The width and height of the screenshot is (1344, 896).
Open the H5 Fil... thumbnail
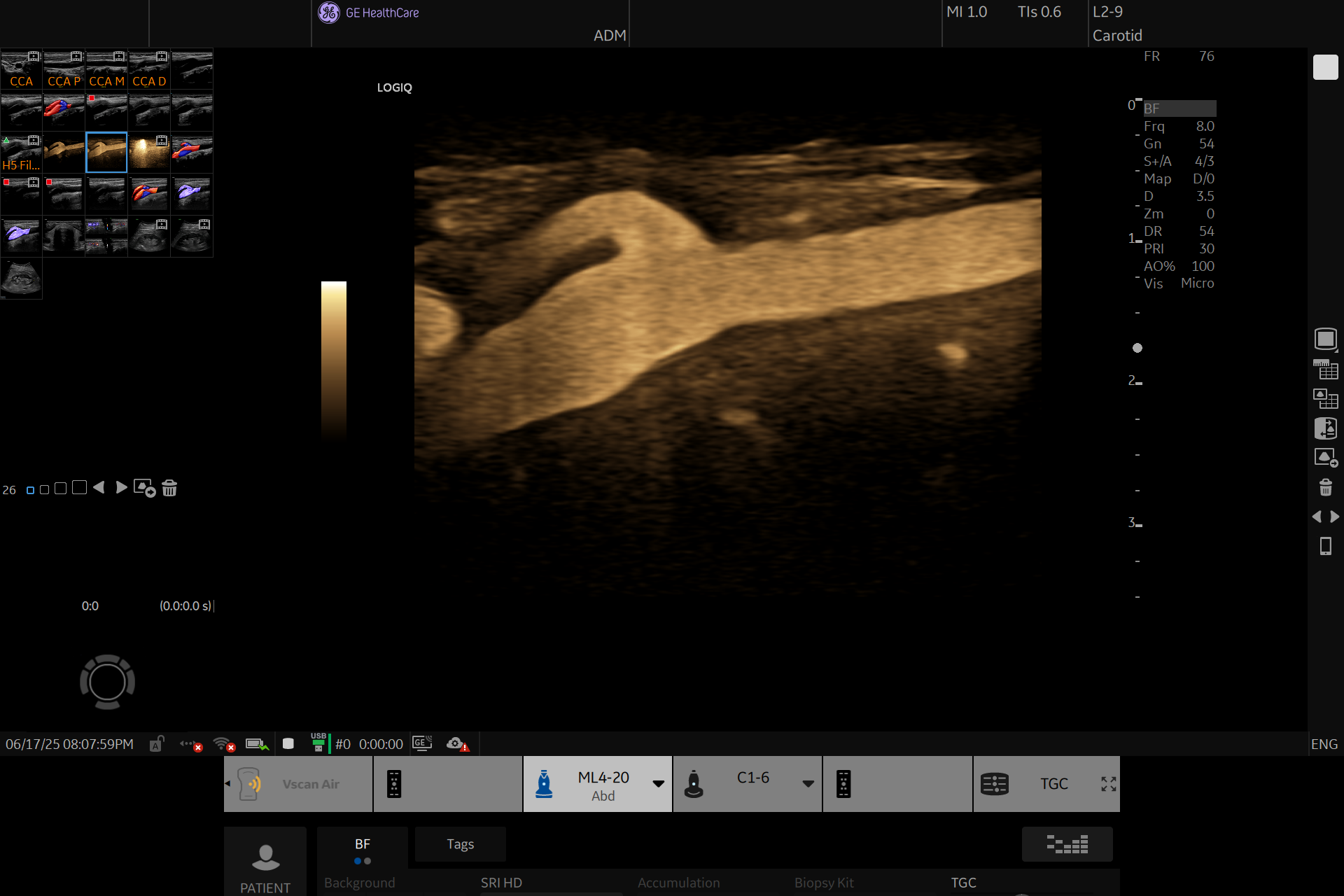21,153
